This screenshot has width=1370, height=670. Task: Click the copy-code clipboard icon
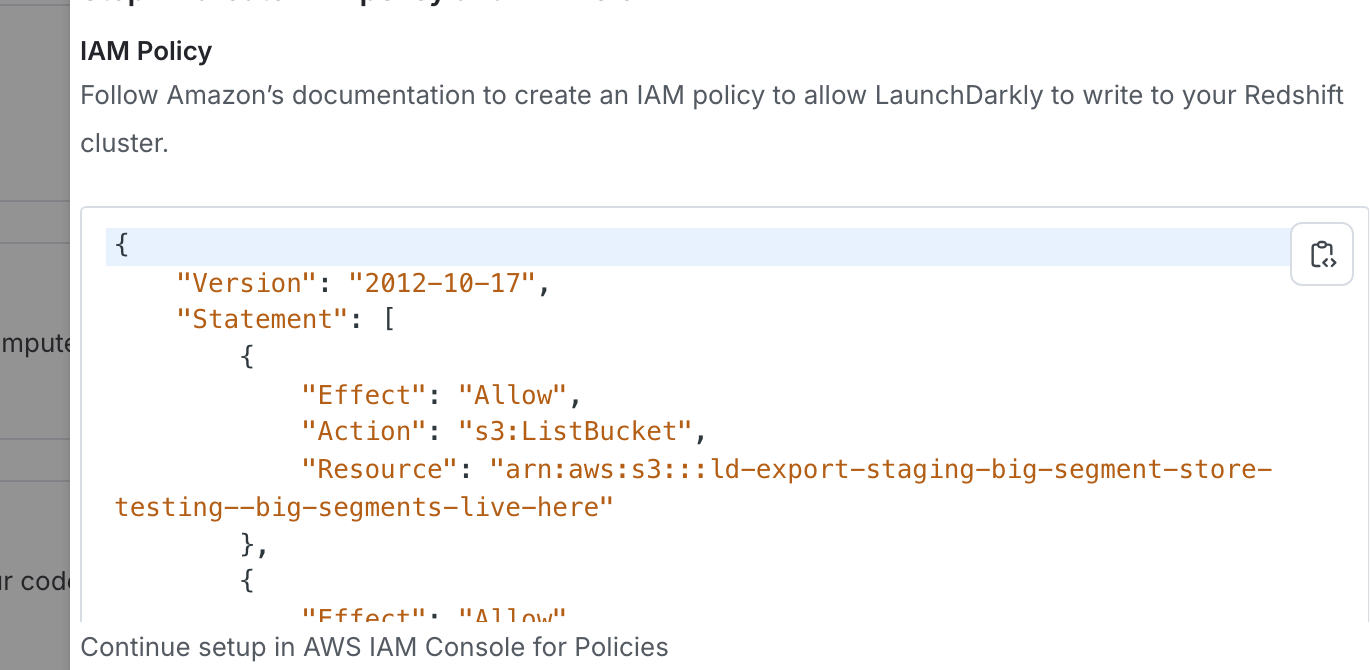(x=1321, y=254)
